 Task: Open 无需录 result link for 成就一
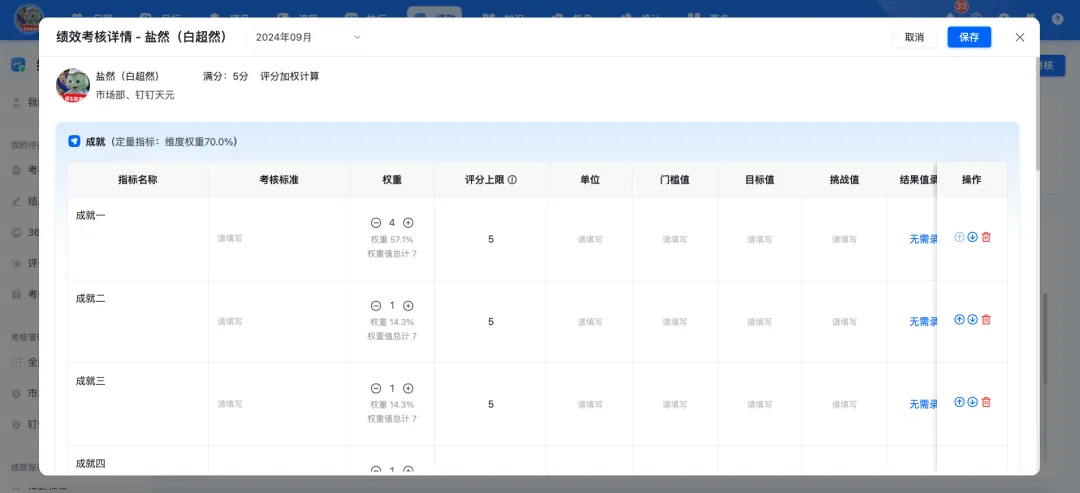pos(923,239)
